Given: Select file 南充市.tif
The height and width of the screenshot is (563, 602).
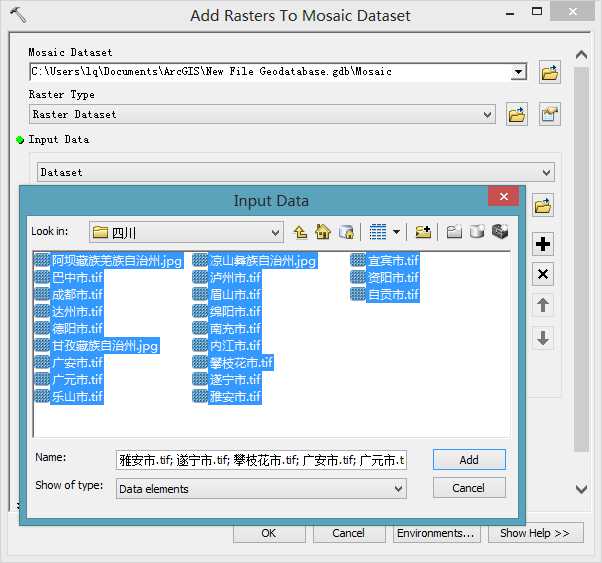Looking at the screenshot, I should [227, 328].
